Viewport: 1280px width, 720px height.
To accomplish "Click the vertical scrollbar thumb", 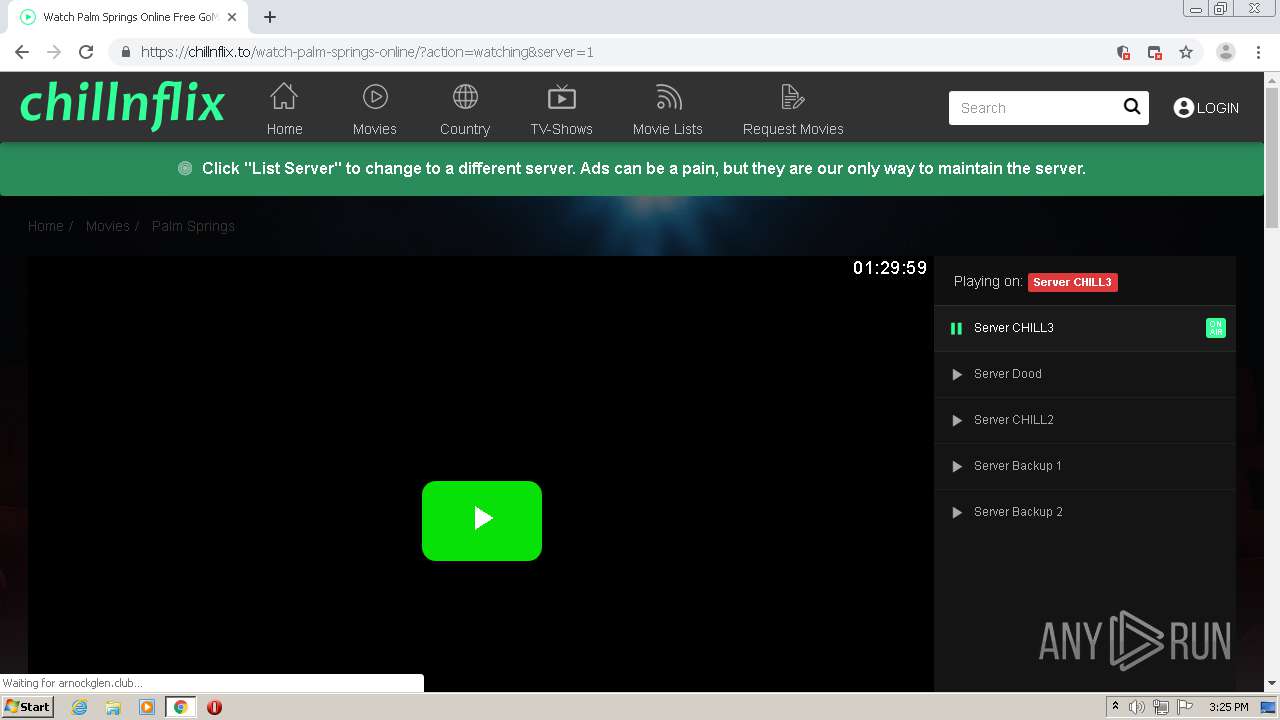I will (x=1272, y=157).
